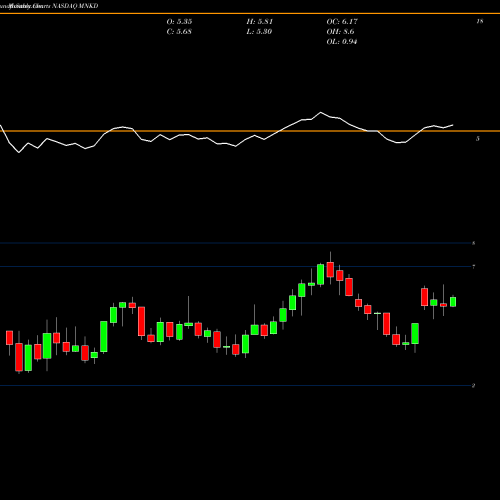
Task: Click the "5" indicator axis label
Action: [478, 139]
